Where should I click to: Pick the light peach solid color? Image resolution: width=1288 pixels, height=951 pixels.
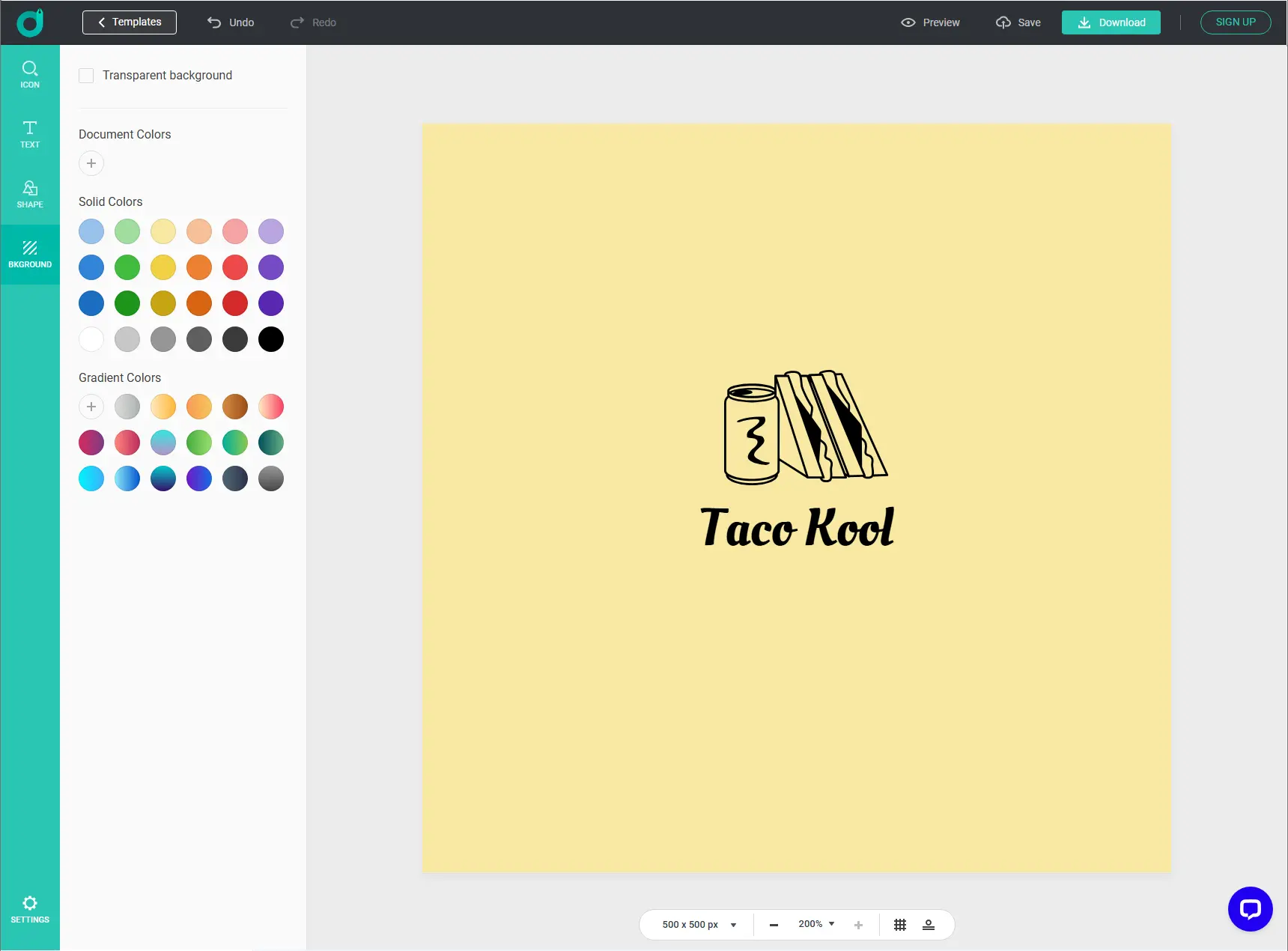[x=199, y=231]
